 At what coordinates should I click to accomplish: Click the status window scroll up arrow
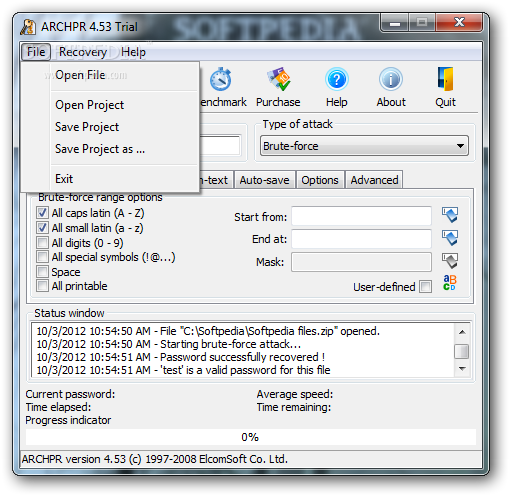pos(462,332)
